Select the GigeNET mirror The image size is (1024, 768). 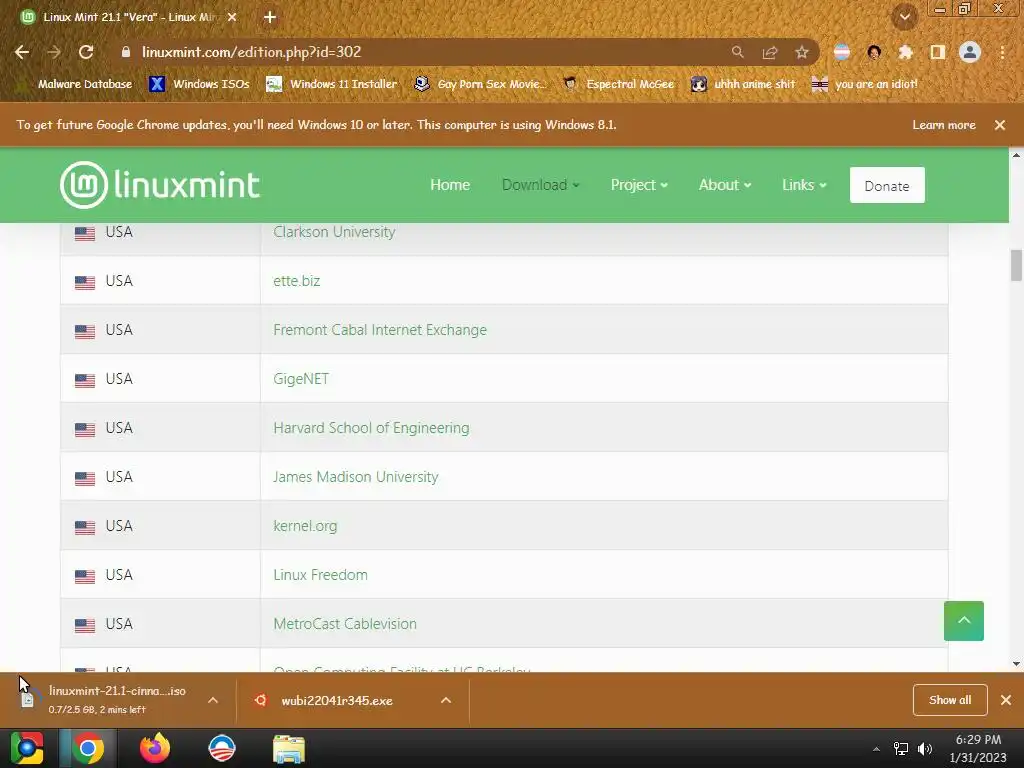click(301, 379)
